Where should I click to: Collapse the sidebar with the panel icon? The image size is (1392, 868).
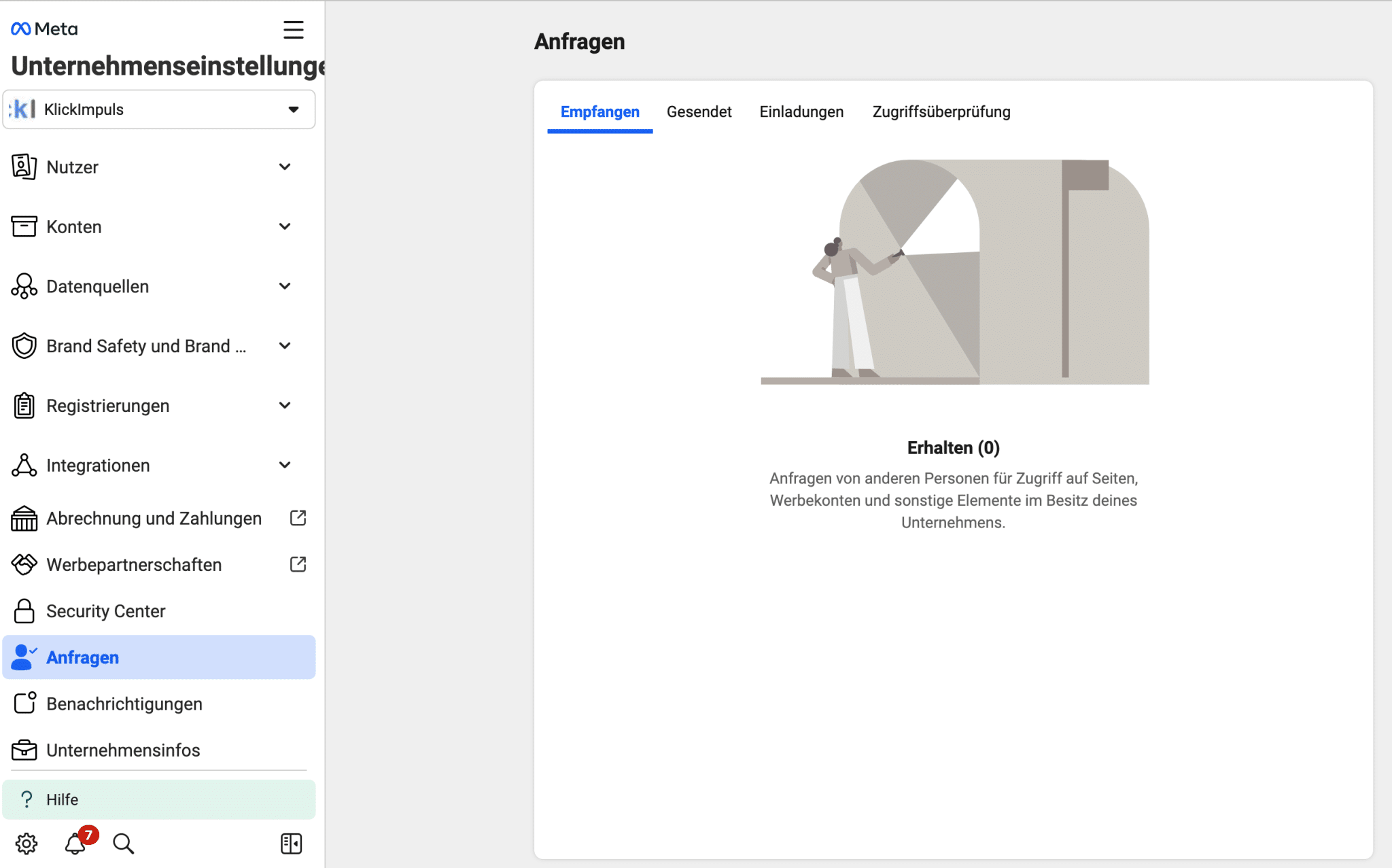tap(291, 843)
